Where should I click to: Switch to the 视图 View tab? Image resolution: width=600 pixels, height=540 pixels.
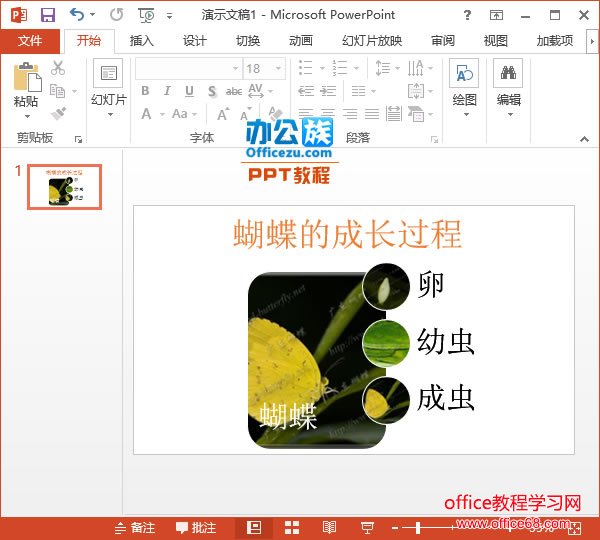[x=496, y=41]
